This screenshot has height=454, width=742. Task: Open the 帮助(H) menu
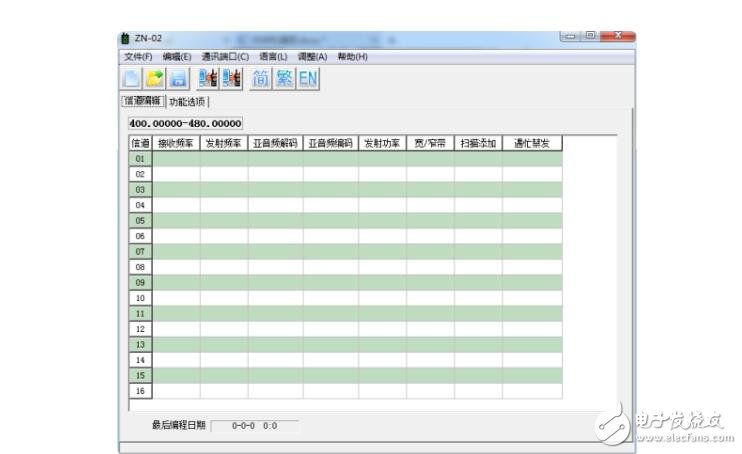(x=353, y=57)
